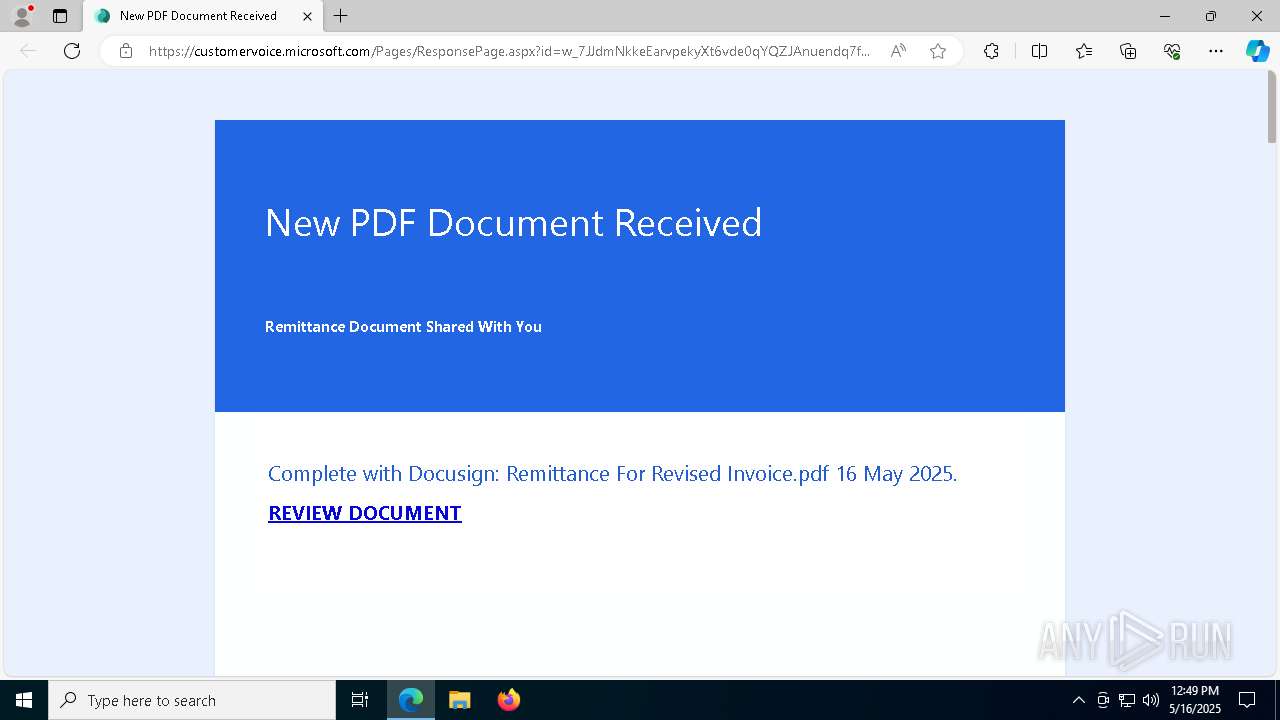Viewport: 1280px width, 720px height.
Task: Open the network status tray icon
Action: tap(1127, 700)
